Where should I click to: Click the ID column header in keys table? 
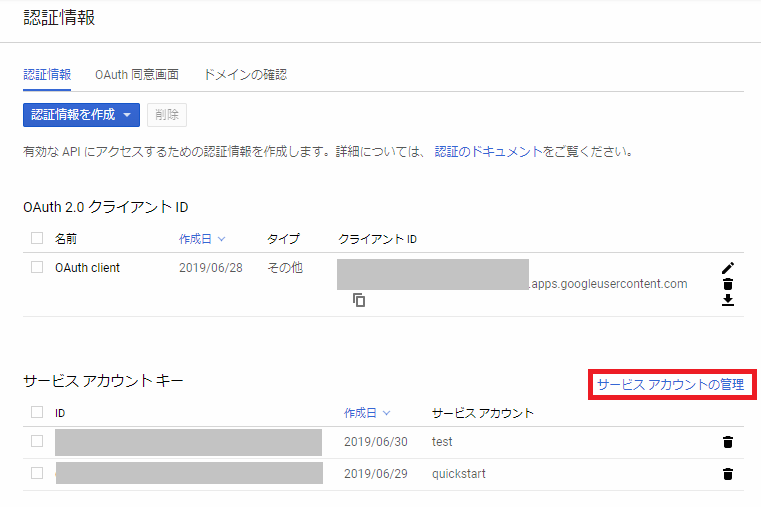[x=60, y=413]
